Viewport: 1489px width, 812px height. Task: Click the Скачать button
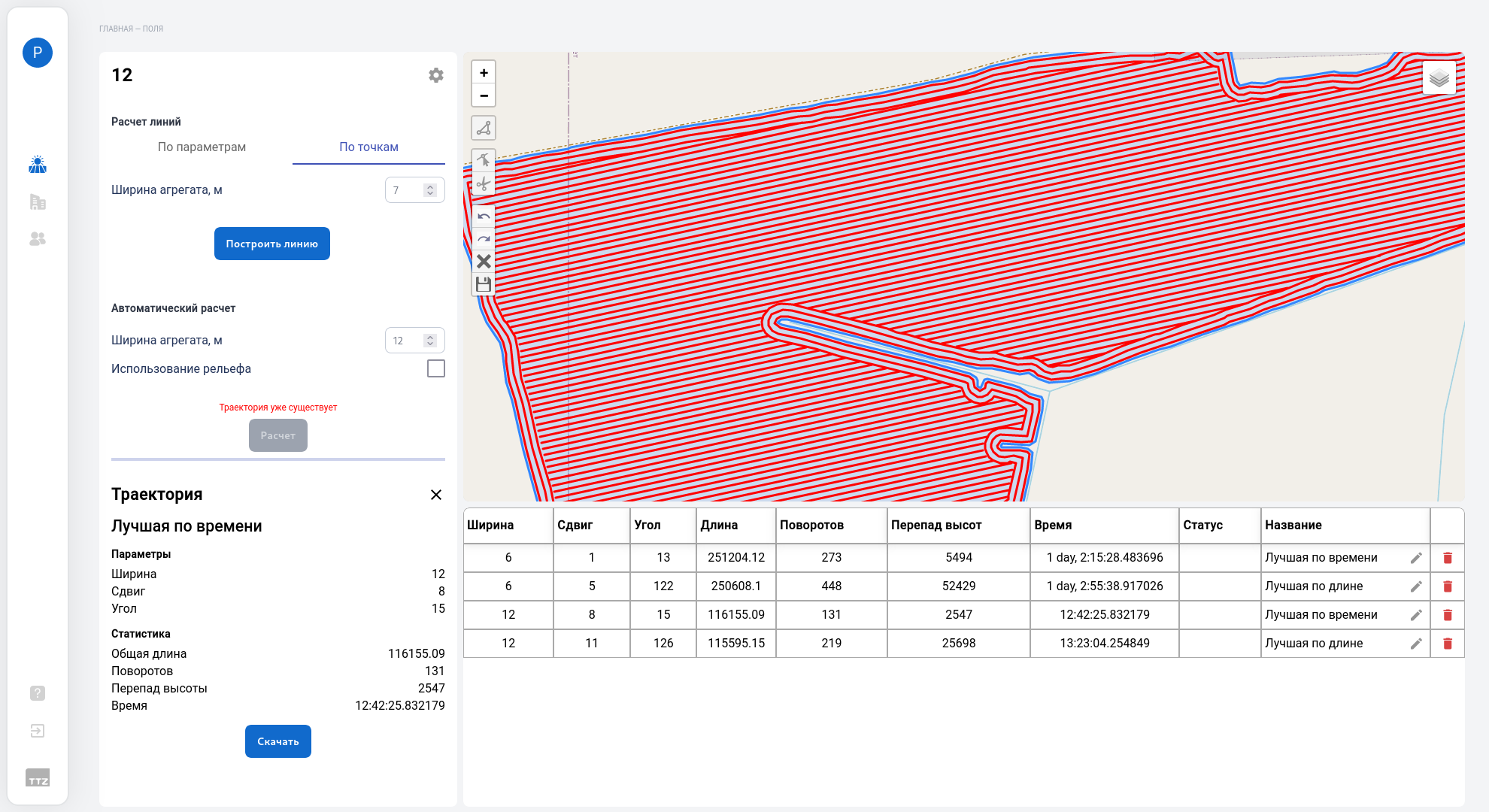[278, 741]
